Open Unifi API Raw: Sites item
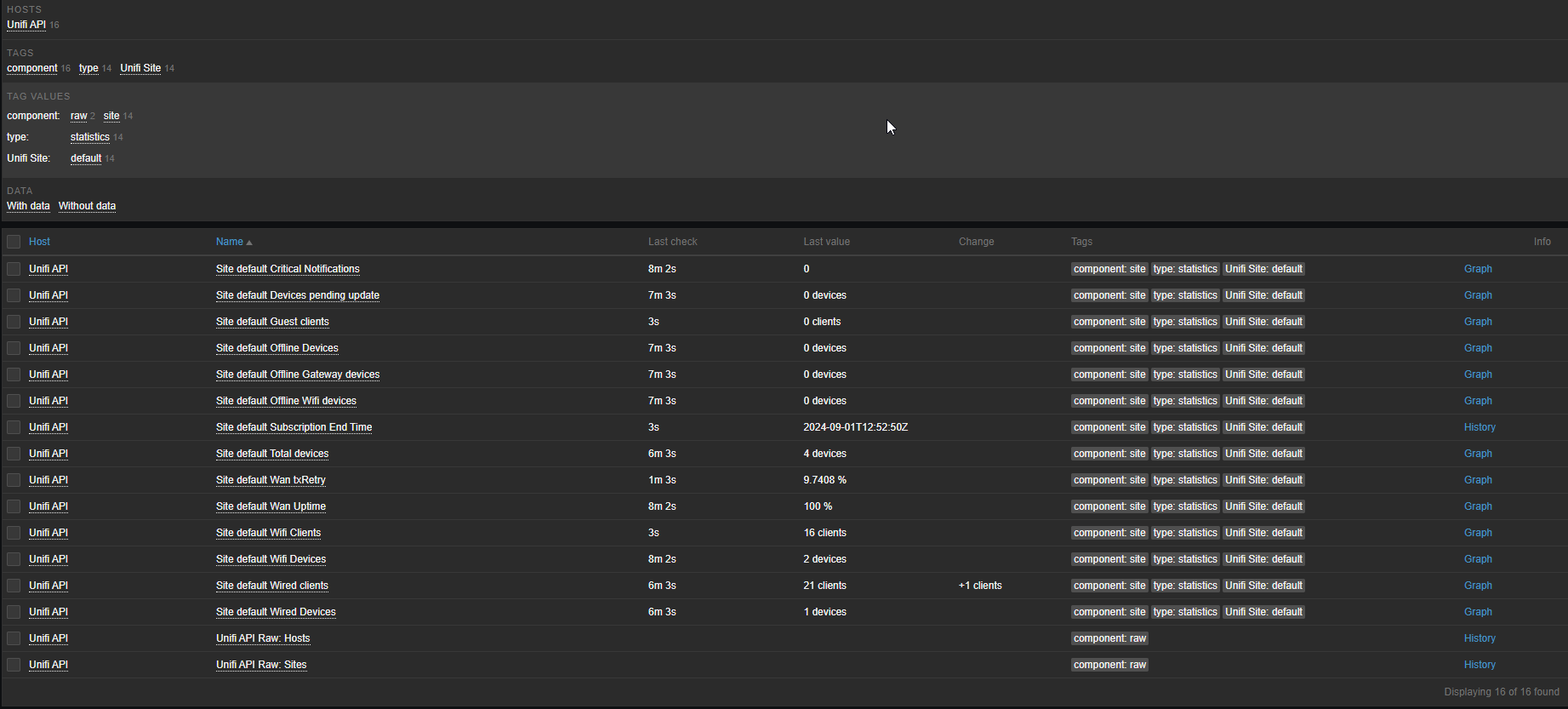Screen dimensions: 1568x709 click(261, 665)
